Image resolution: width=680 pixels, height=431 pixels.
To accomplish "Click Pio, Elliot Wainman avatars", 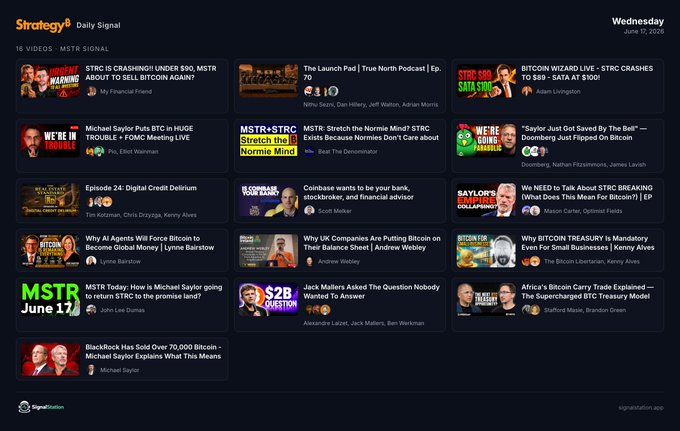I will (95, 151).
